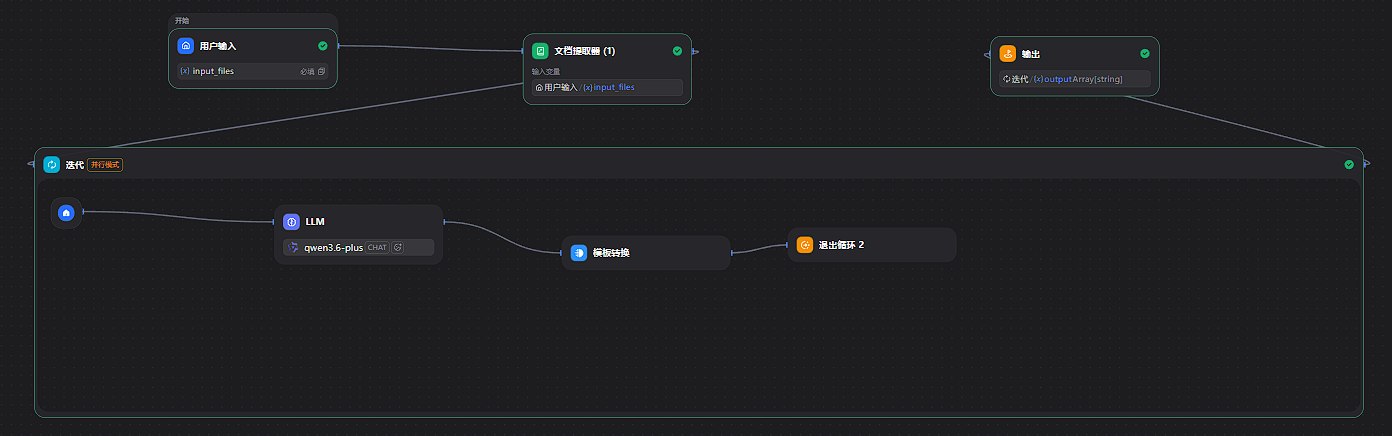1392x436 pixels.
Task: Click the orange 输出 node icon
Action: tap(1007, 54)
